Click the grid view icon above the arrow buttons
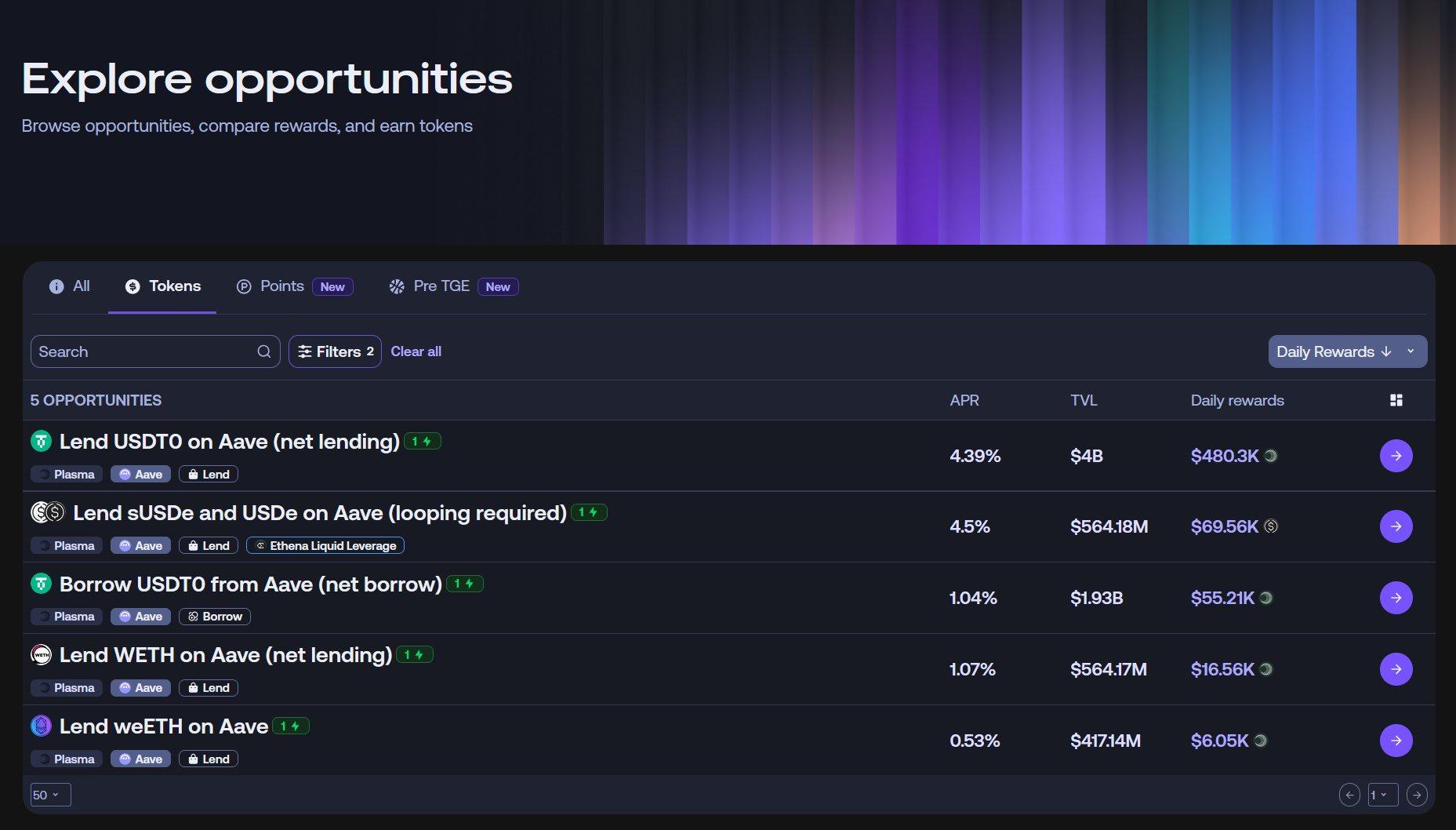 (1397, 400)
